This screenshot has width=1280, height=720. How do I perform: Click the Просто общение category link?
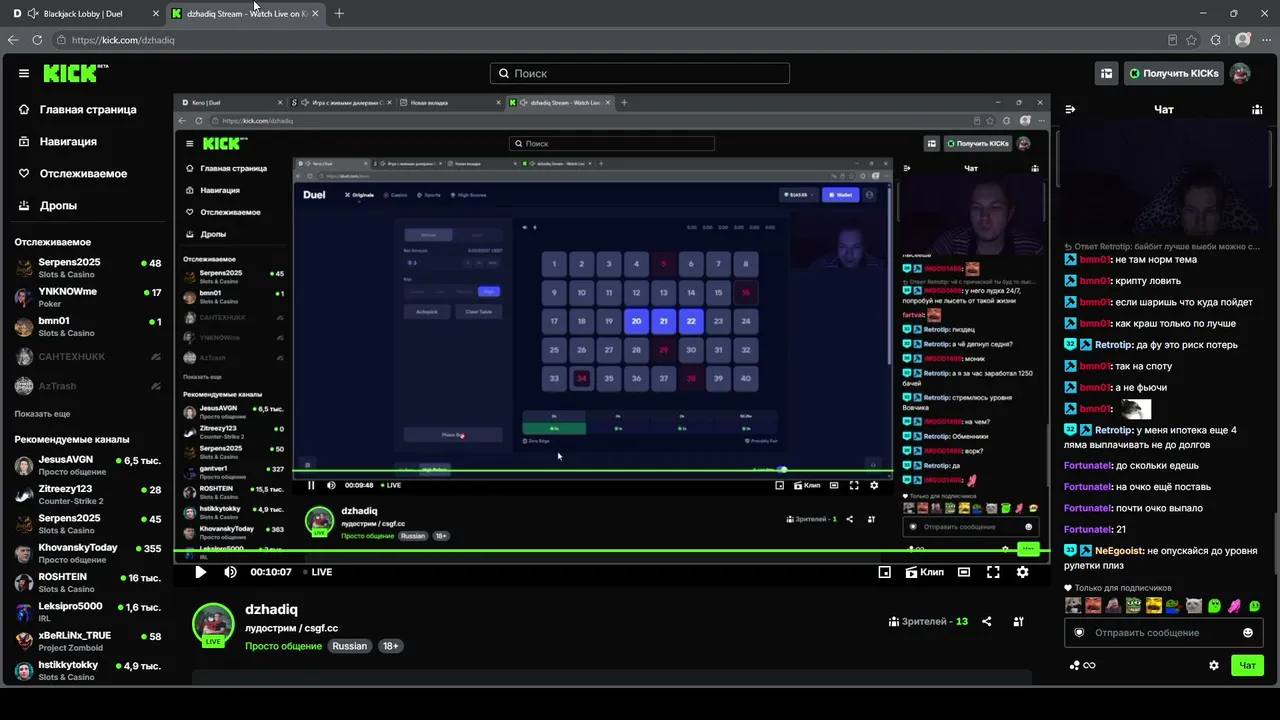pyautogui.click(x=284, y=646)
